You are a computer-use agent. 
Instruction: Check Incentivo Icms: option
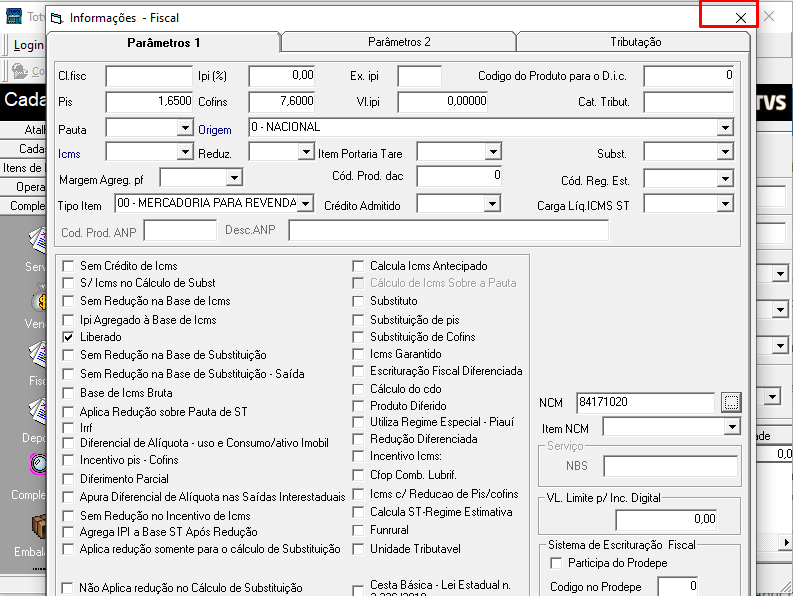pyautogui.click(x=358, y=456)
